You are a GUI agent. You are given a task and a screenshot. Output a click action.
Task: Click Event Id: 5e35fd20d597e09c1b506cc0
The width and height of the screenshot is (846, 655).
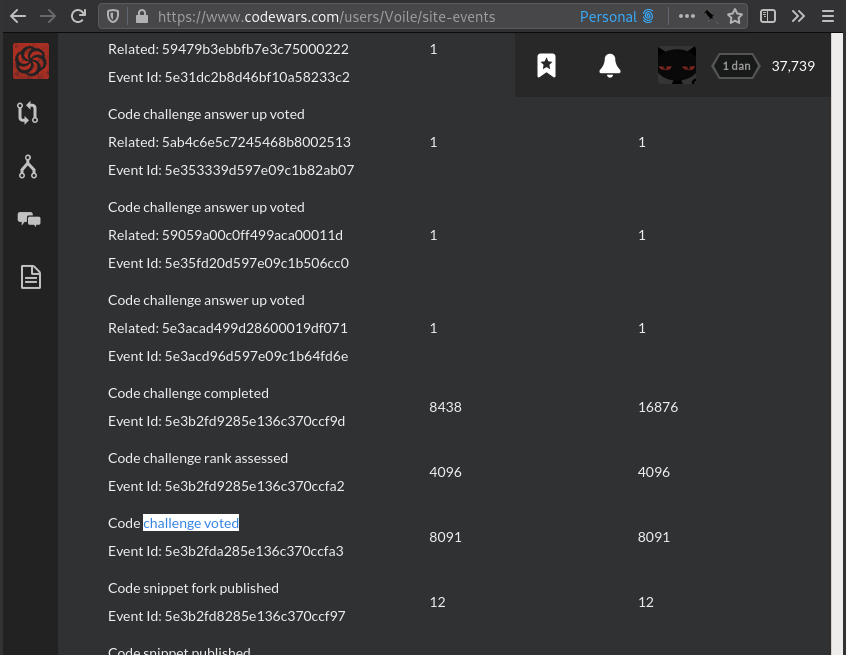coord(228,263)
